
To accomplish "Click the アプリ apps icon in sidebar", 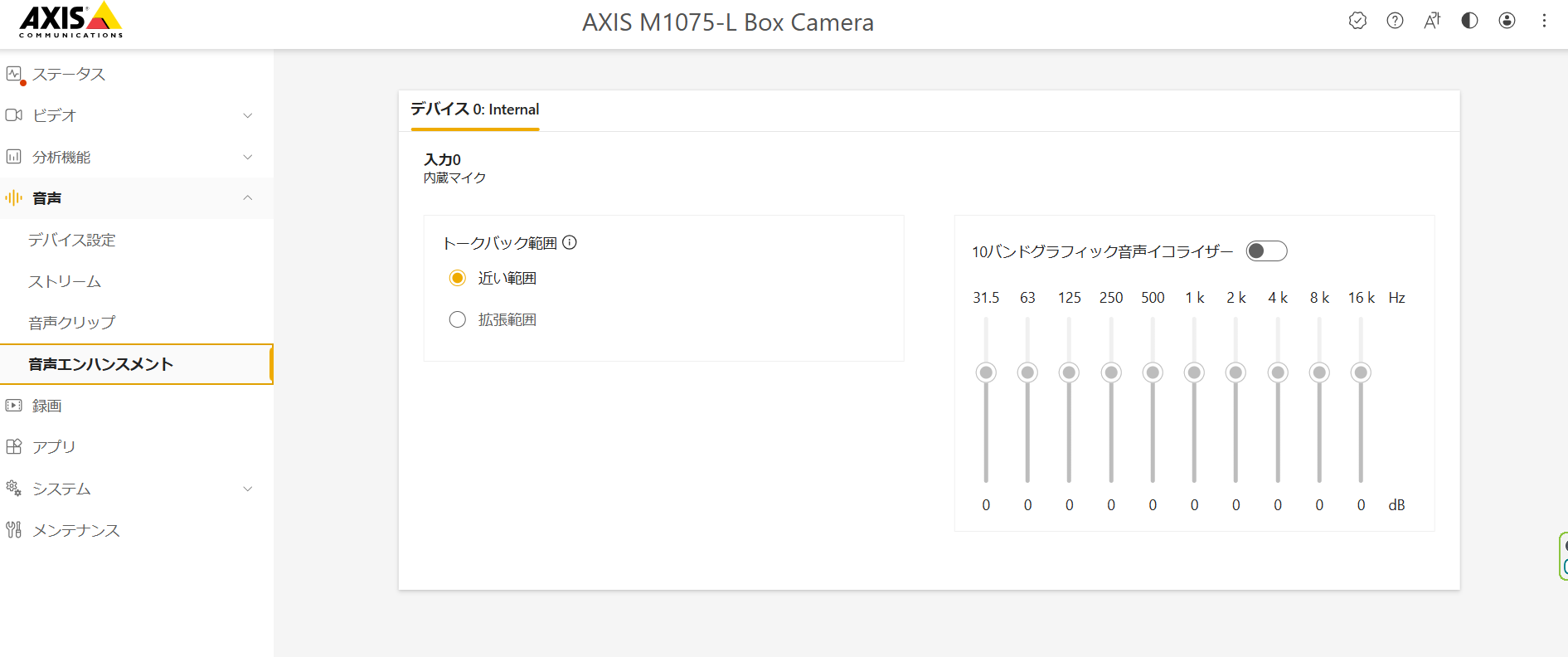I will point(14,447).
